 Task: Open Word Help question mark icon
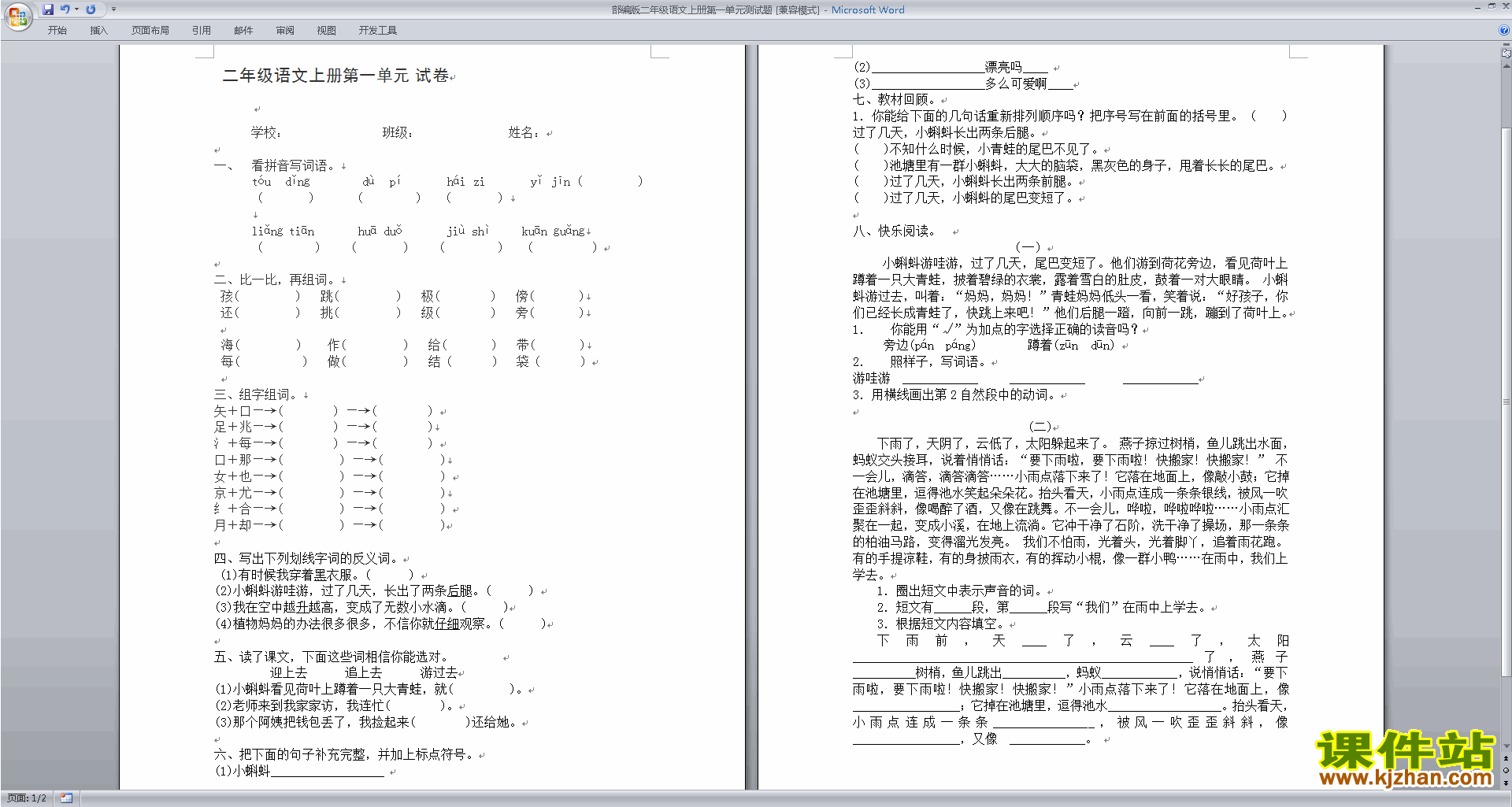1504,31
